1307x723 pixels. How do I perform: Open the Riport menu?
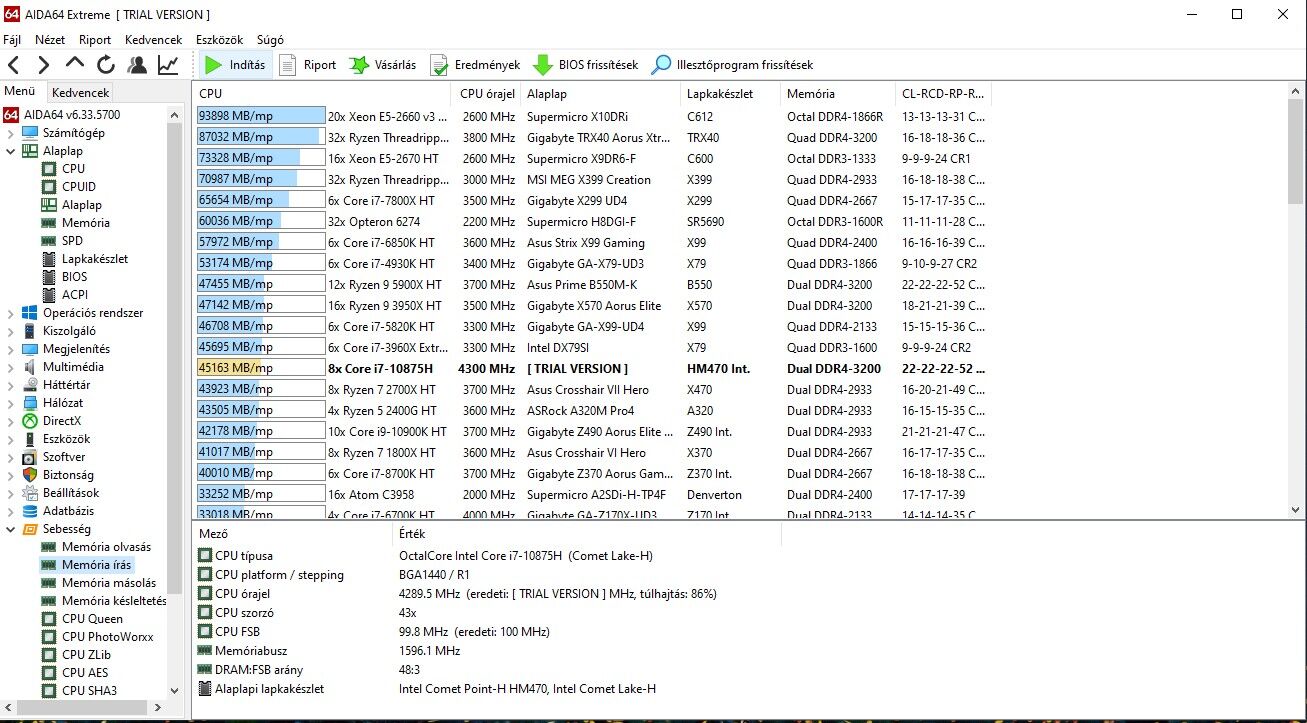pos(95,40)
